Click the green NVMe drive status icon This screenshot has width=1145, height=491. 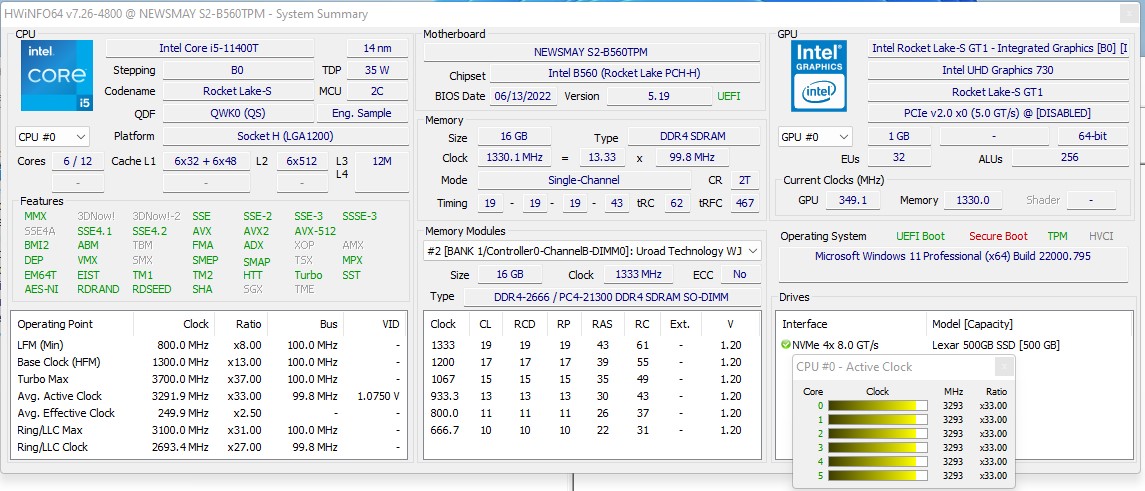click(786, 345)
